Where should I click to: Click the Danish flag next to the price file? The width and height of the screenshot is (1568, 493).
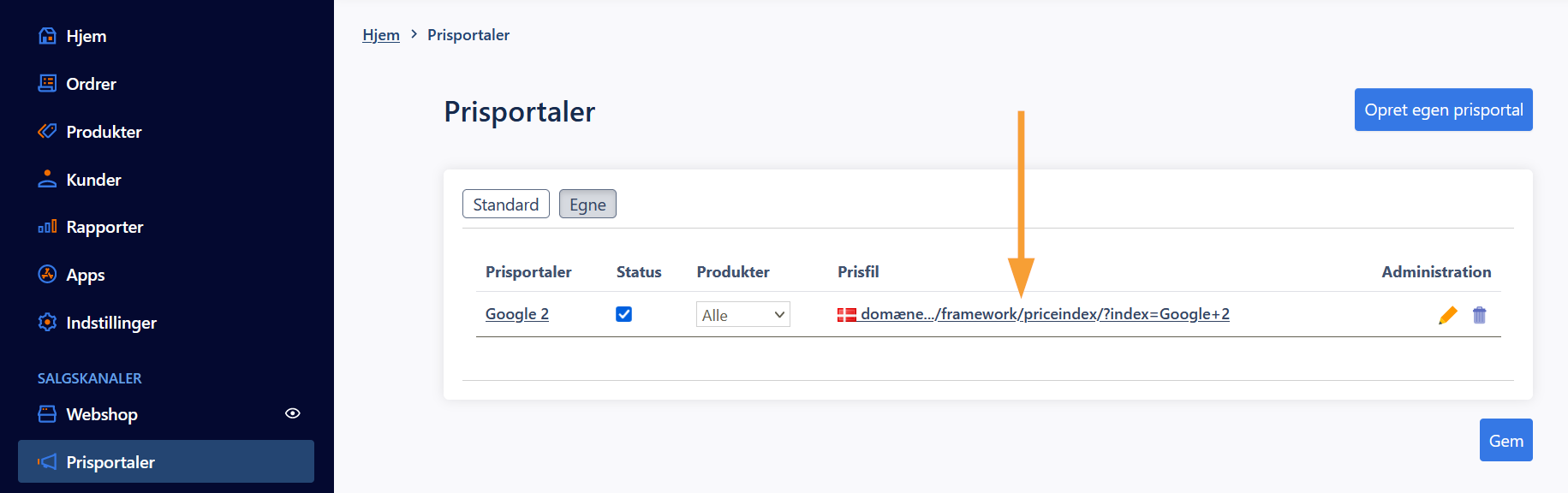click(847, 315)
